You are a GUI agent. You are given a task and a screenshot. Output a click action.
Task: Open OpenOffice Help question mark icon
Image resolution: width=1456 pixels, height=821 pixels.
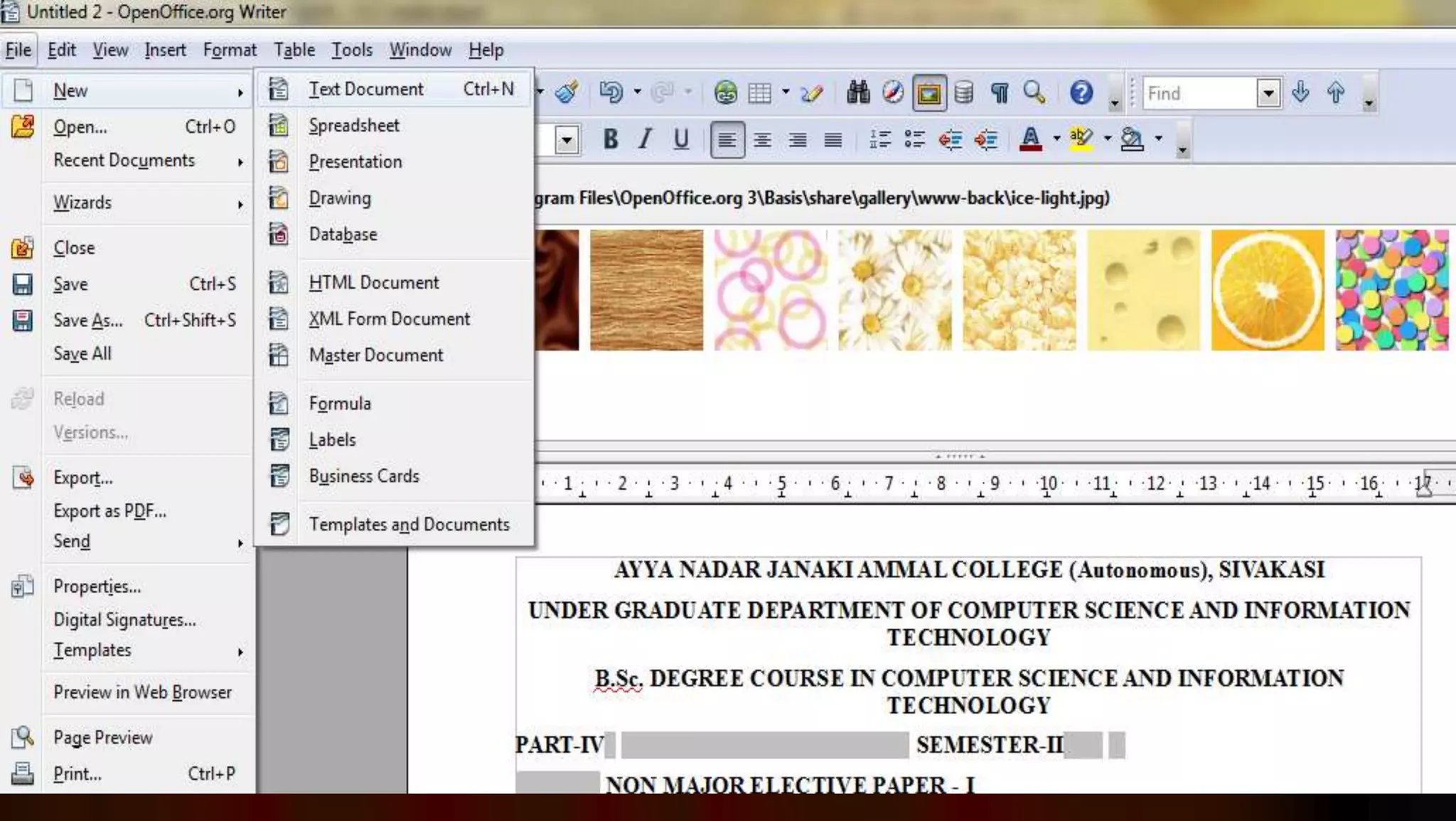coord(1081,92)
